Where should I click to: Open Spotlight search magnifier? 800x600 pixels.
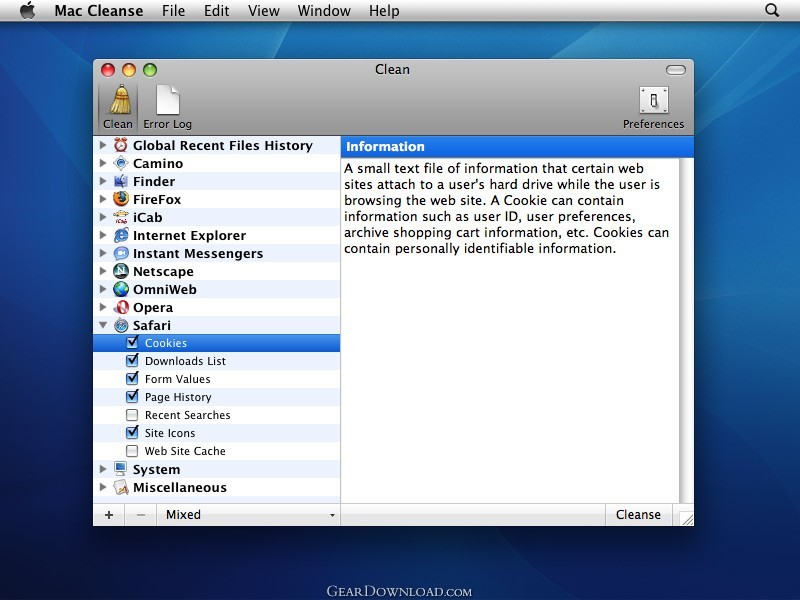click(772, 10)
